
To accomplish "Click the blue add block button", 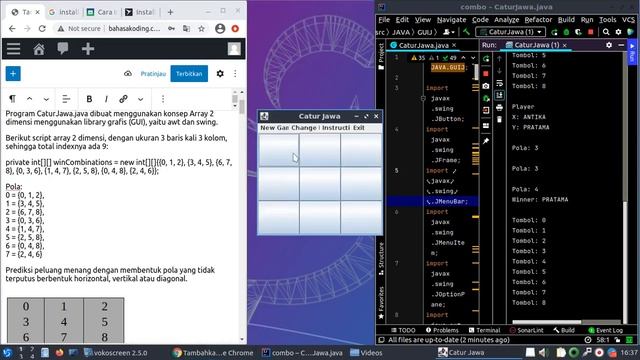I will click(x=13, y=74).
